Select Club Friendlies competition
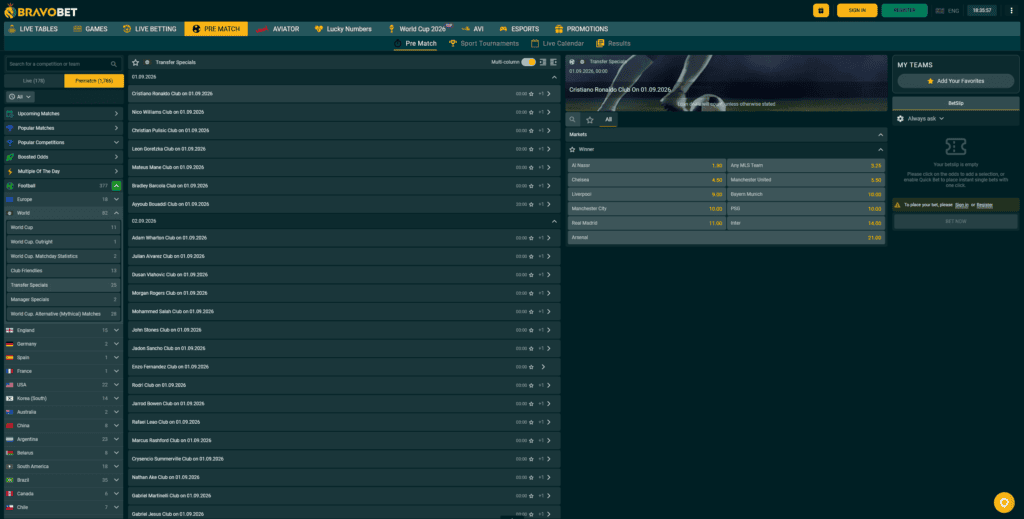Viewport: 1024px width, 519px height. tap(63, 270)
